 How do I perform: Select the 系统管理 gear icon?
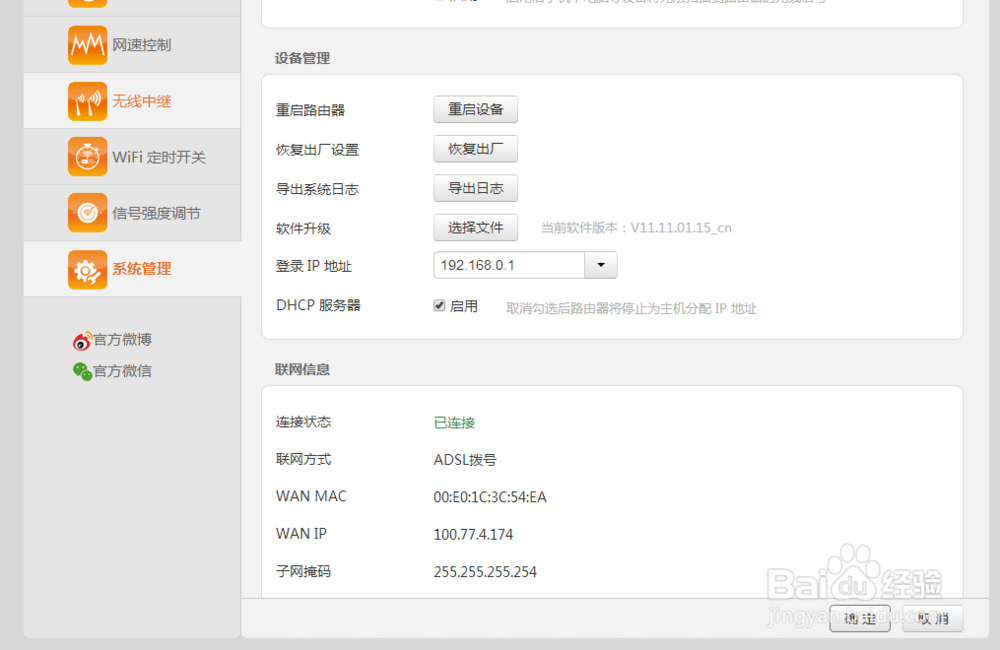tap(88, 269)
